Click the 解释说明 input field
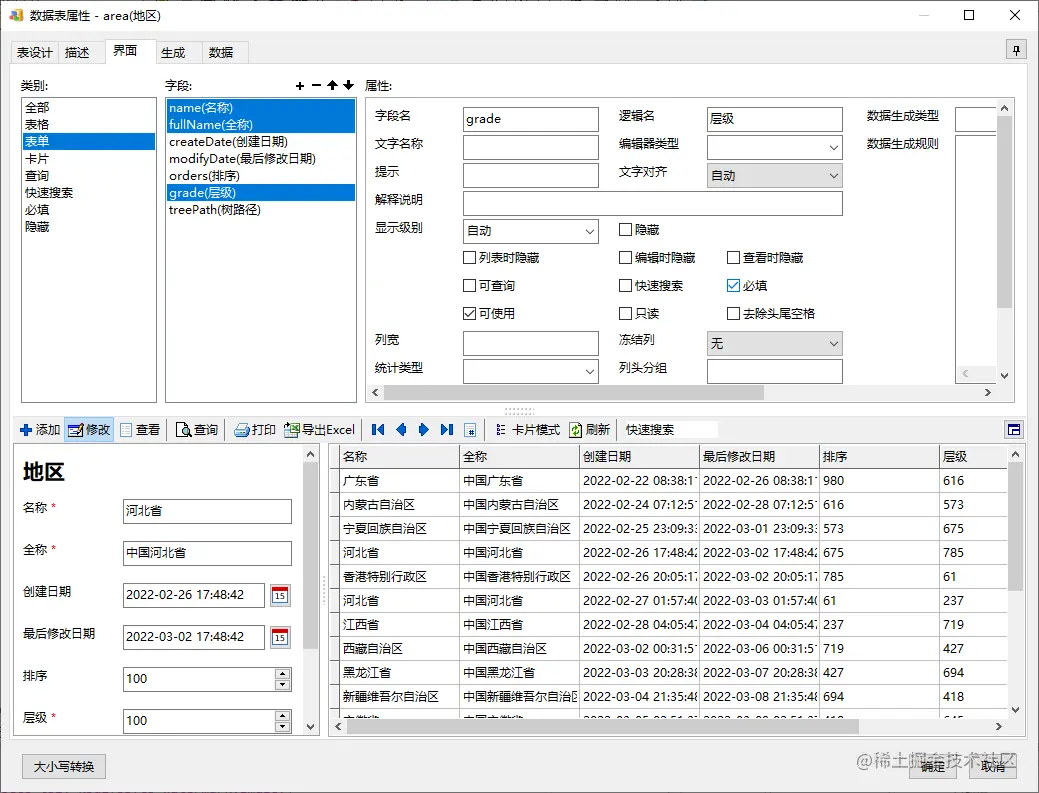 pos(653,203)
